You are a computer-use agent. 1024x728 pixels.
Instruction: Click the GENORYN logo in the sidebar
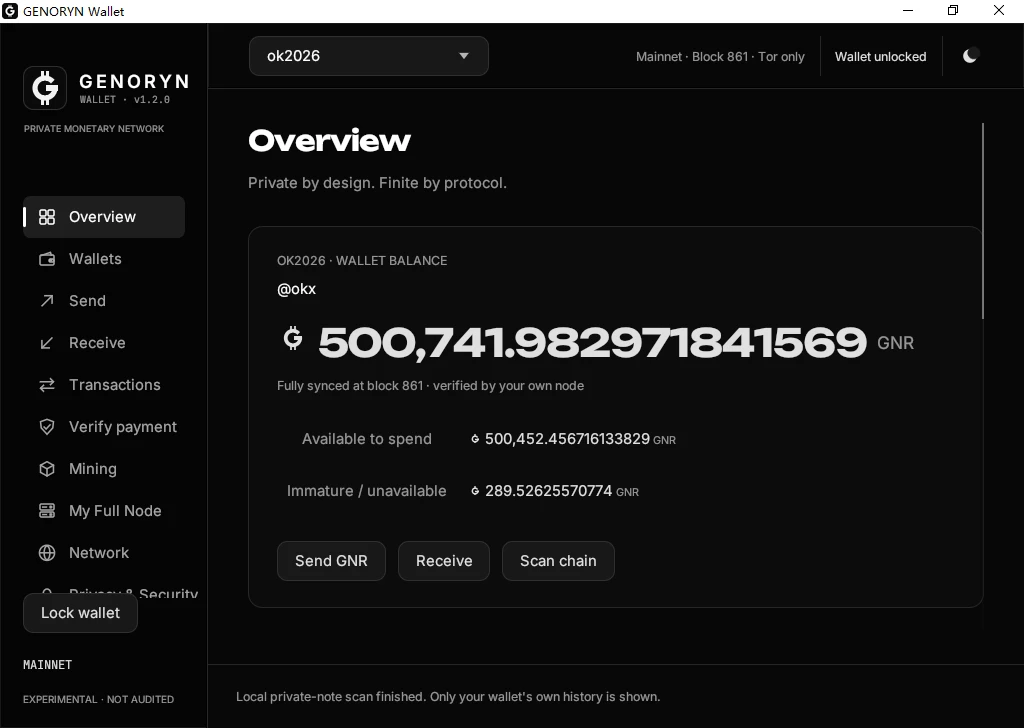click(45, 87)
